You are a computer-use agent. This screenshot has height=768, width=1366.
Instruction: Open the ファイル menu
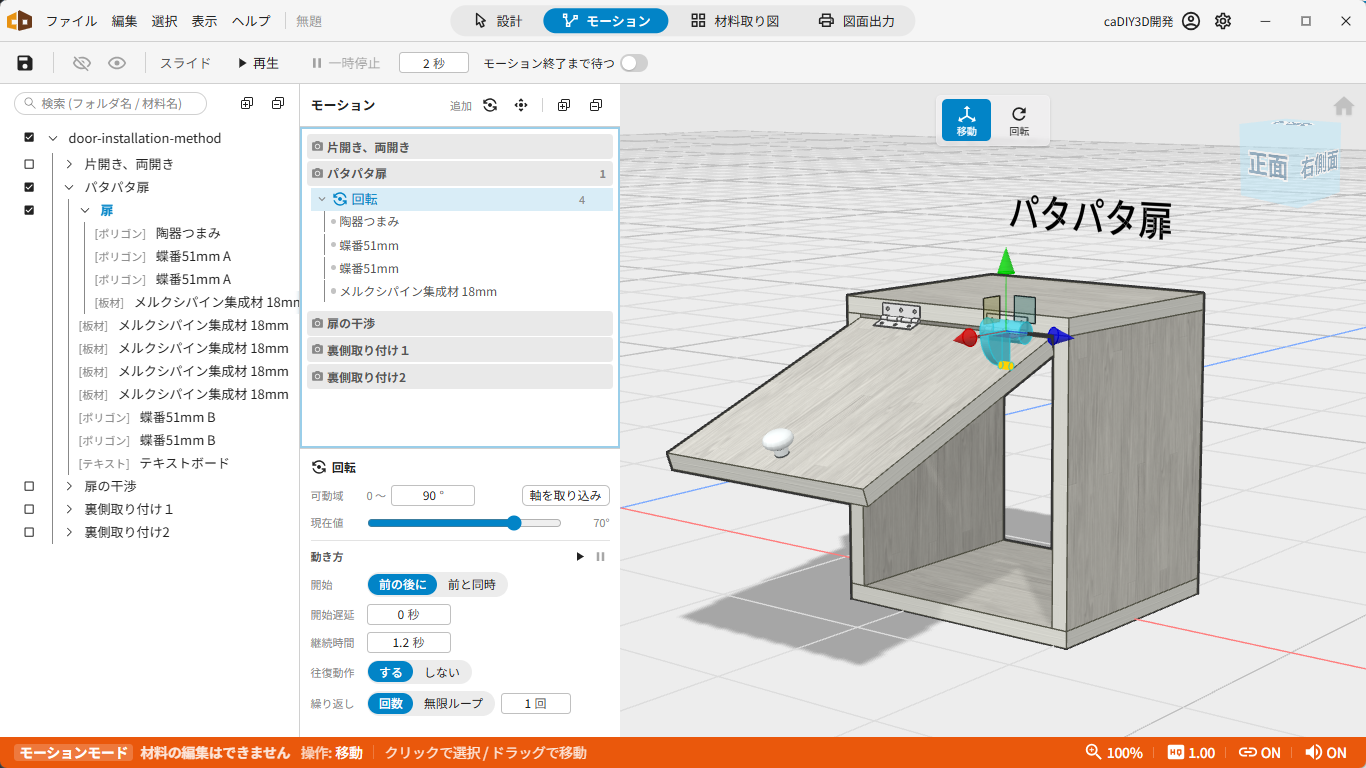tap(72, 21)
